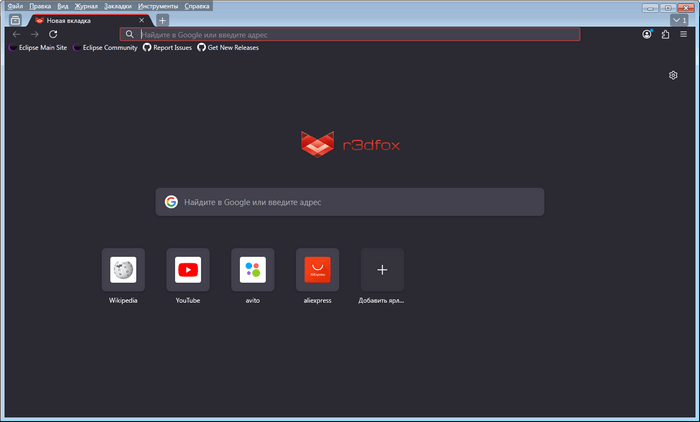Click the r3dfox logo

coord(350,144)
